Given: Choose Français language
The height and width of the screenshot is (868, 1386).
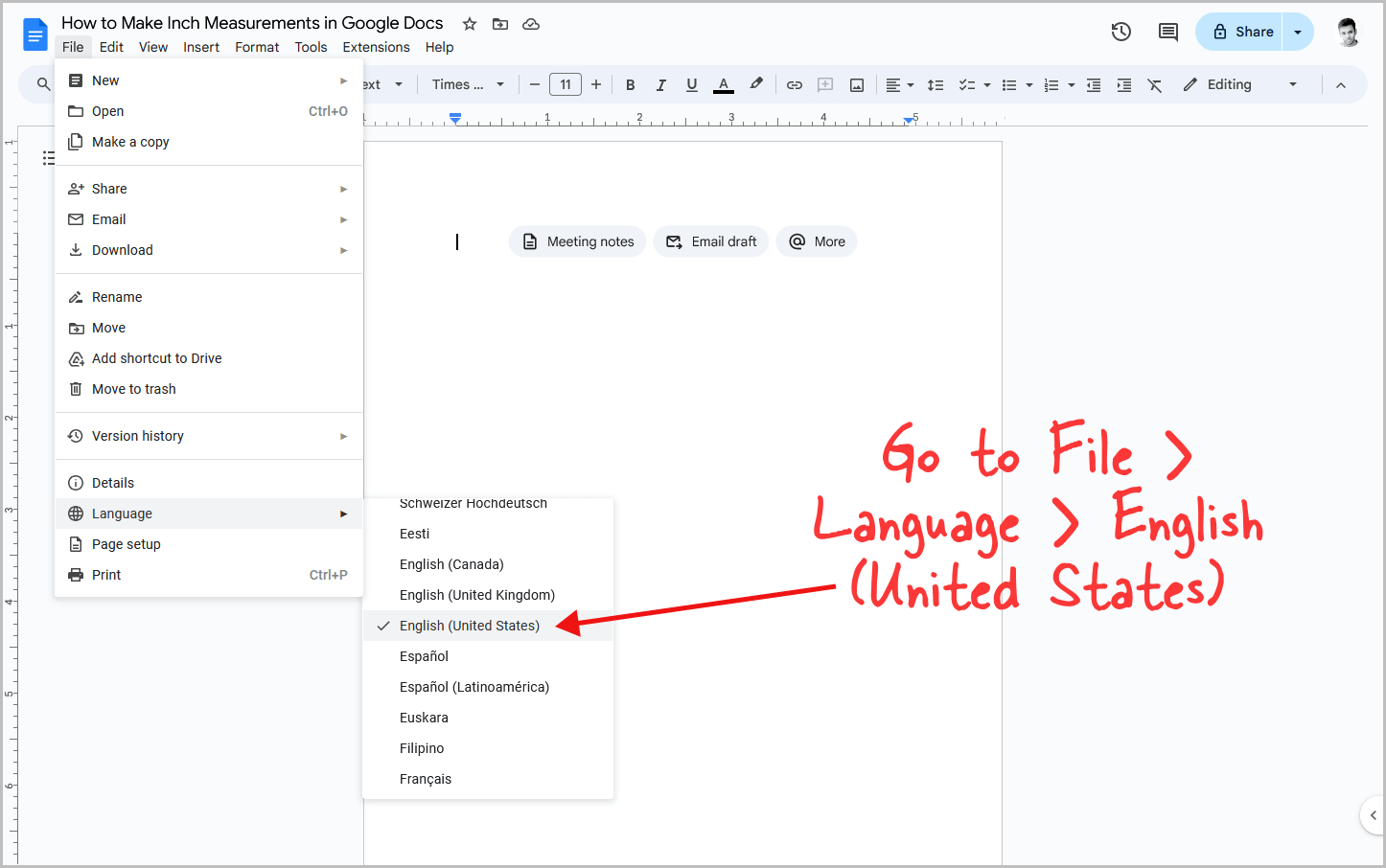Looking at the screenshot, I should coord(488,779).
